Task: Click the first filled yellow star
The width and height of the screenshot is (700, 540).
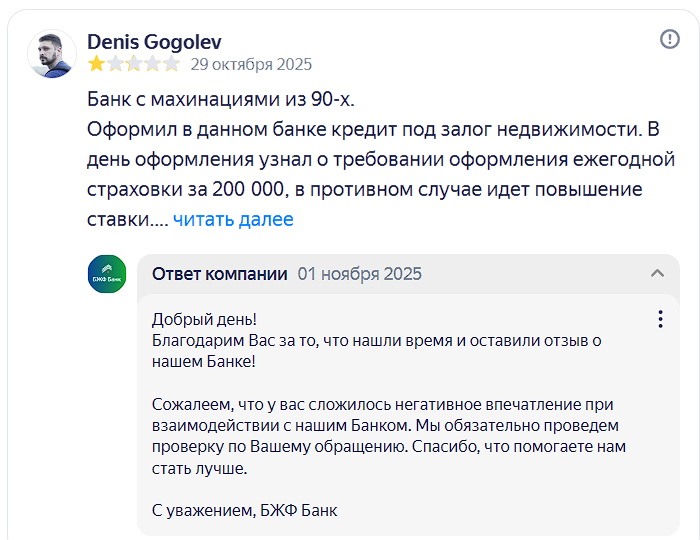Action: (97, 64)
